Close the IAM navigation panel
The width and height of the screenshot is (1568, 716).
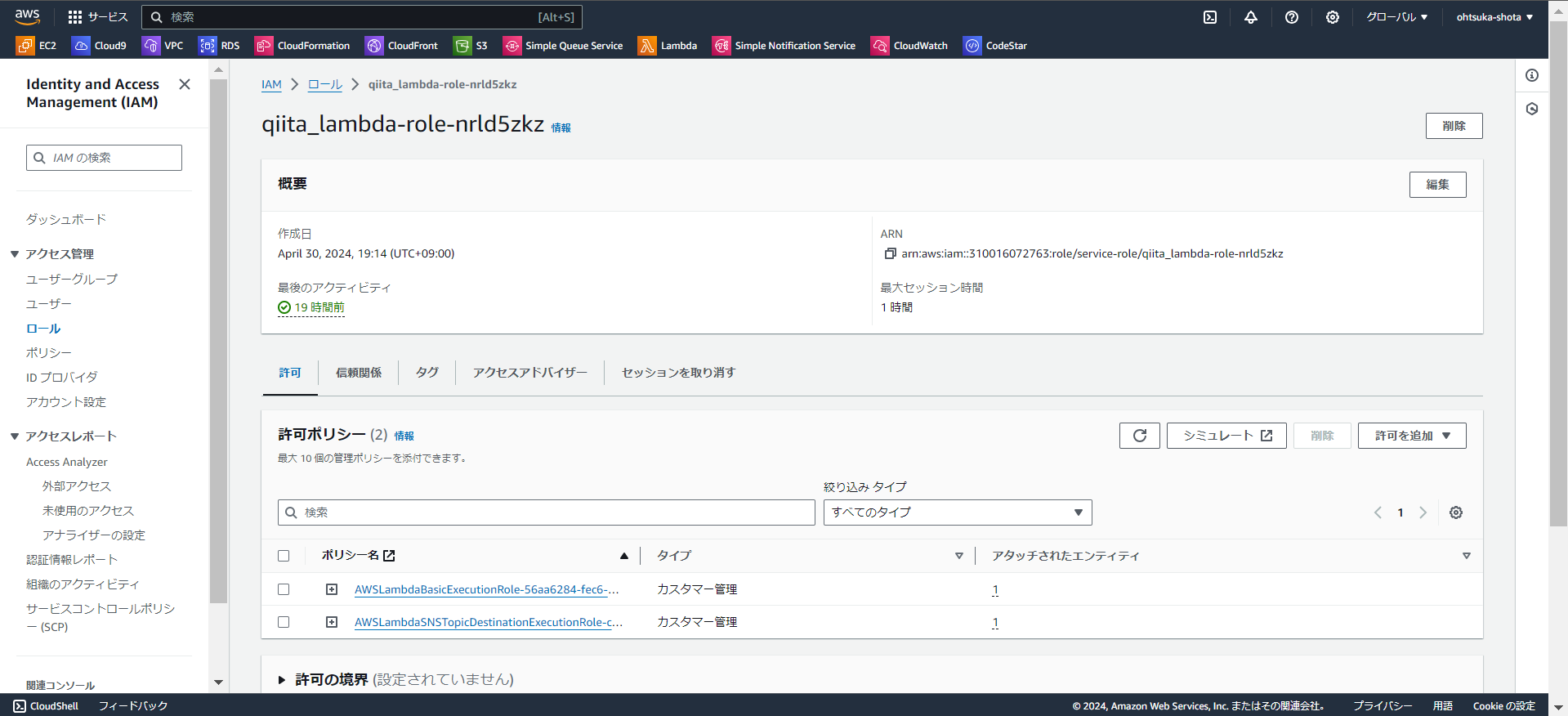pyautogui.click(x=185, y=84)
